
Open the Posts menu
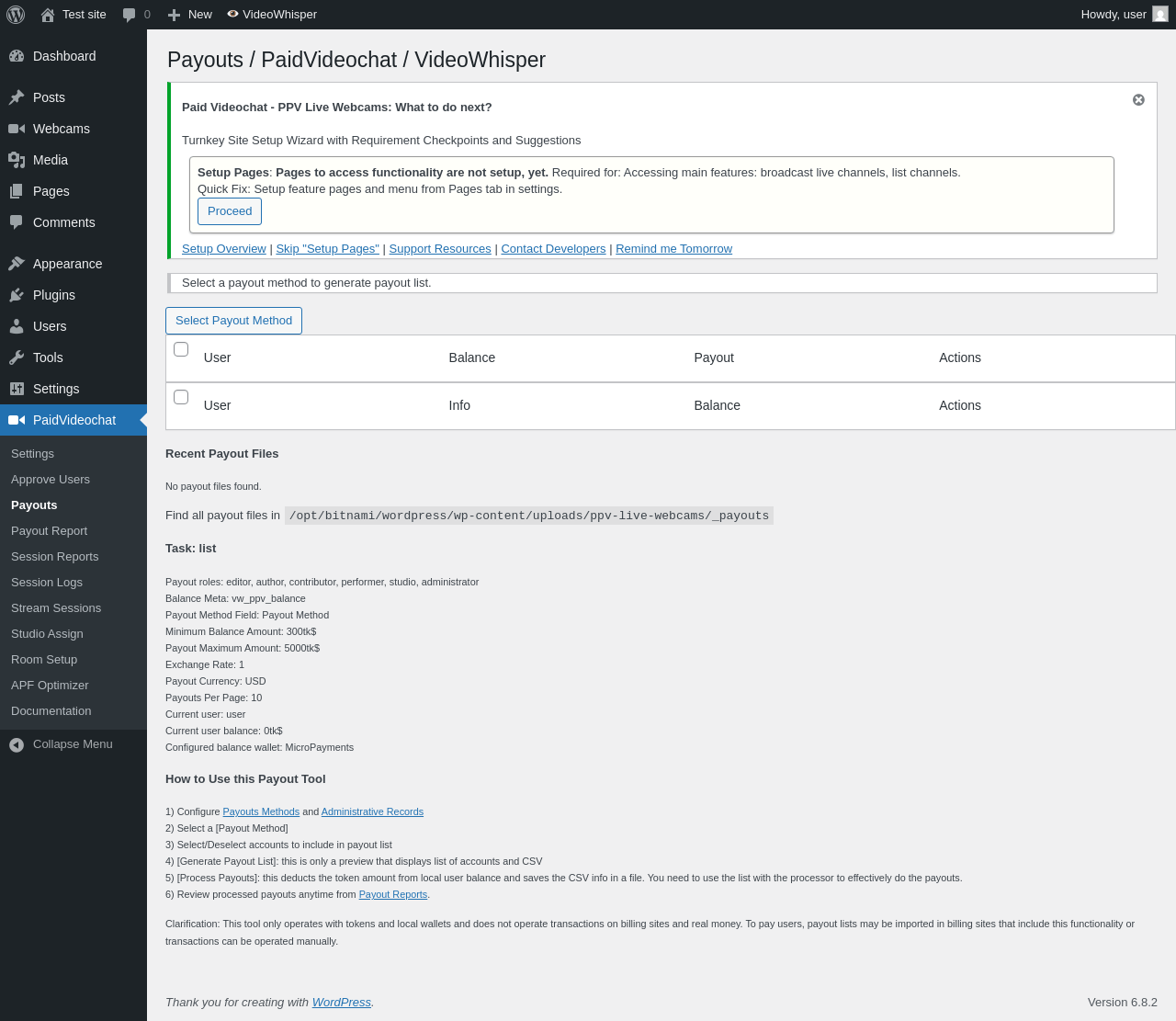pos(73,97)
